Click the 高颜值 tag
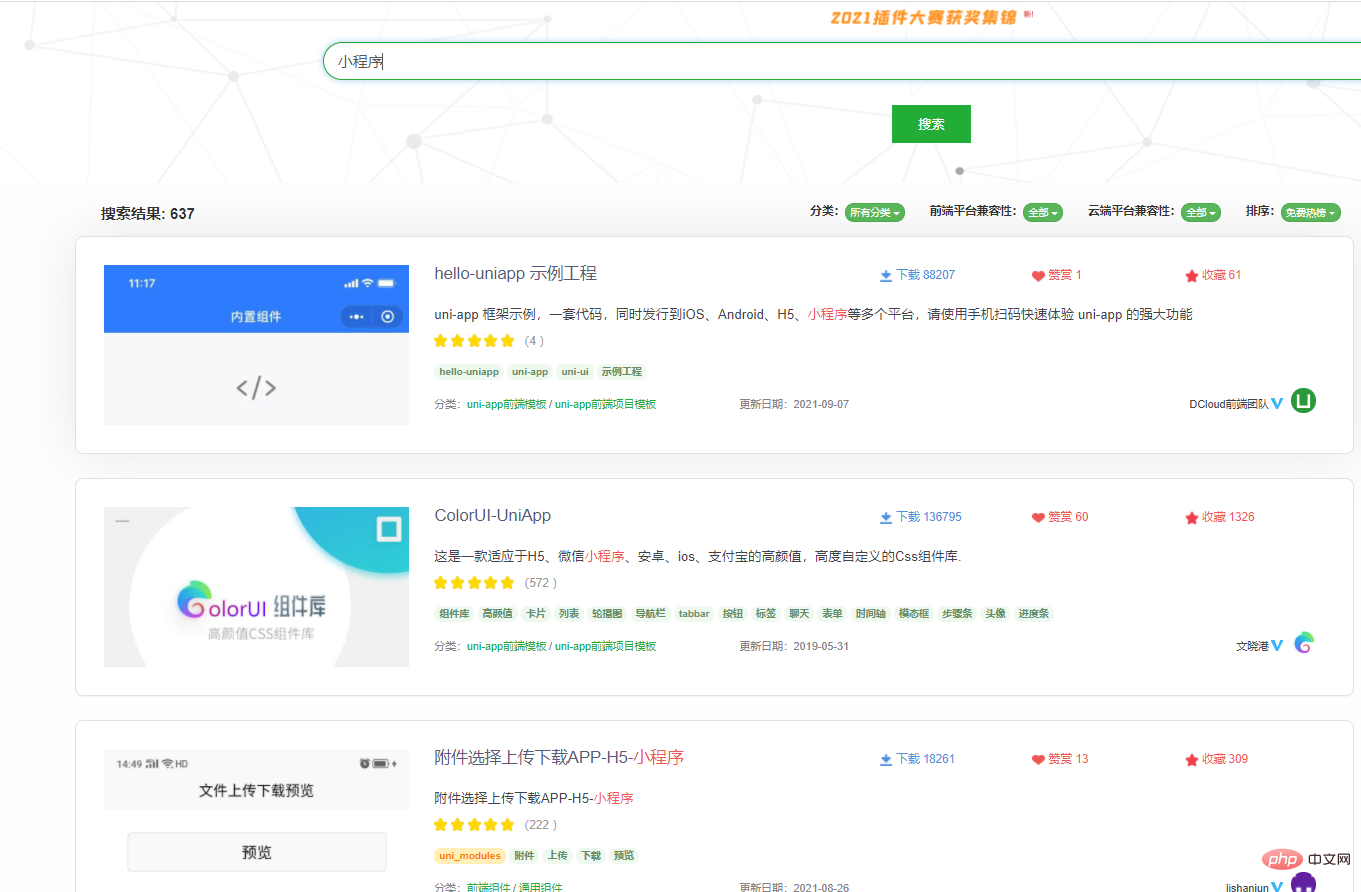 tap(497, 614)
